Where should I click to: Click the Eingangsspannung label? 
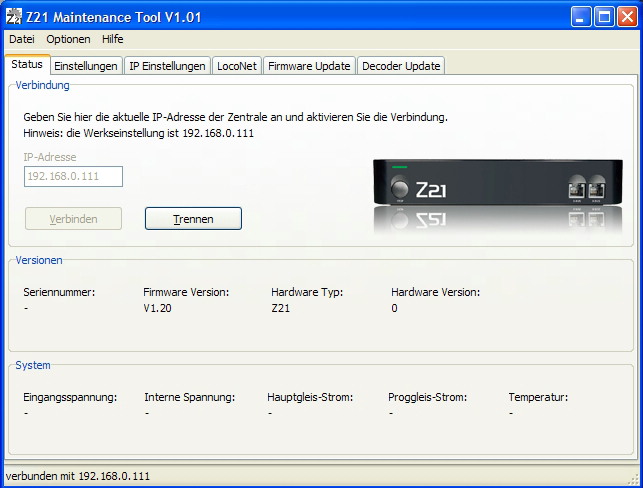pos(70,397)
